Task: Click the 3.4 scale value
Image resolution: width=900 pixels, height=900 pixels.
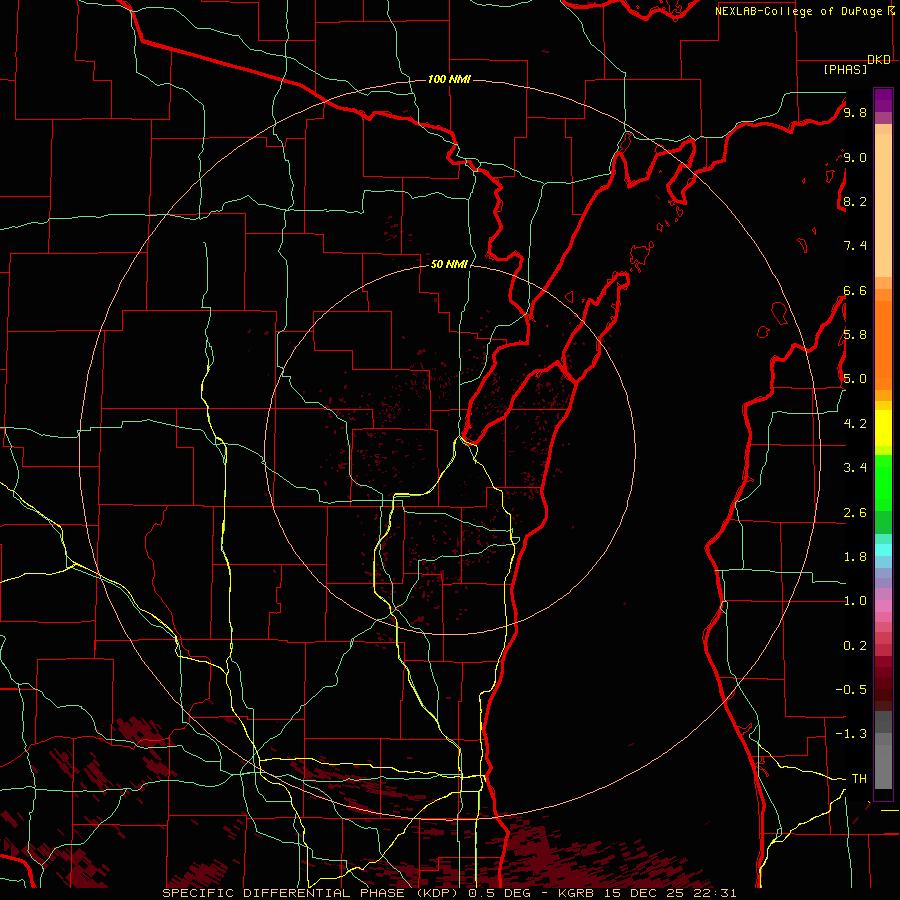Action: [x=855, y=468]
